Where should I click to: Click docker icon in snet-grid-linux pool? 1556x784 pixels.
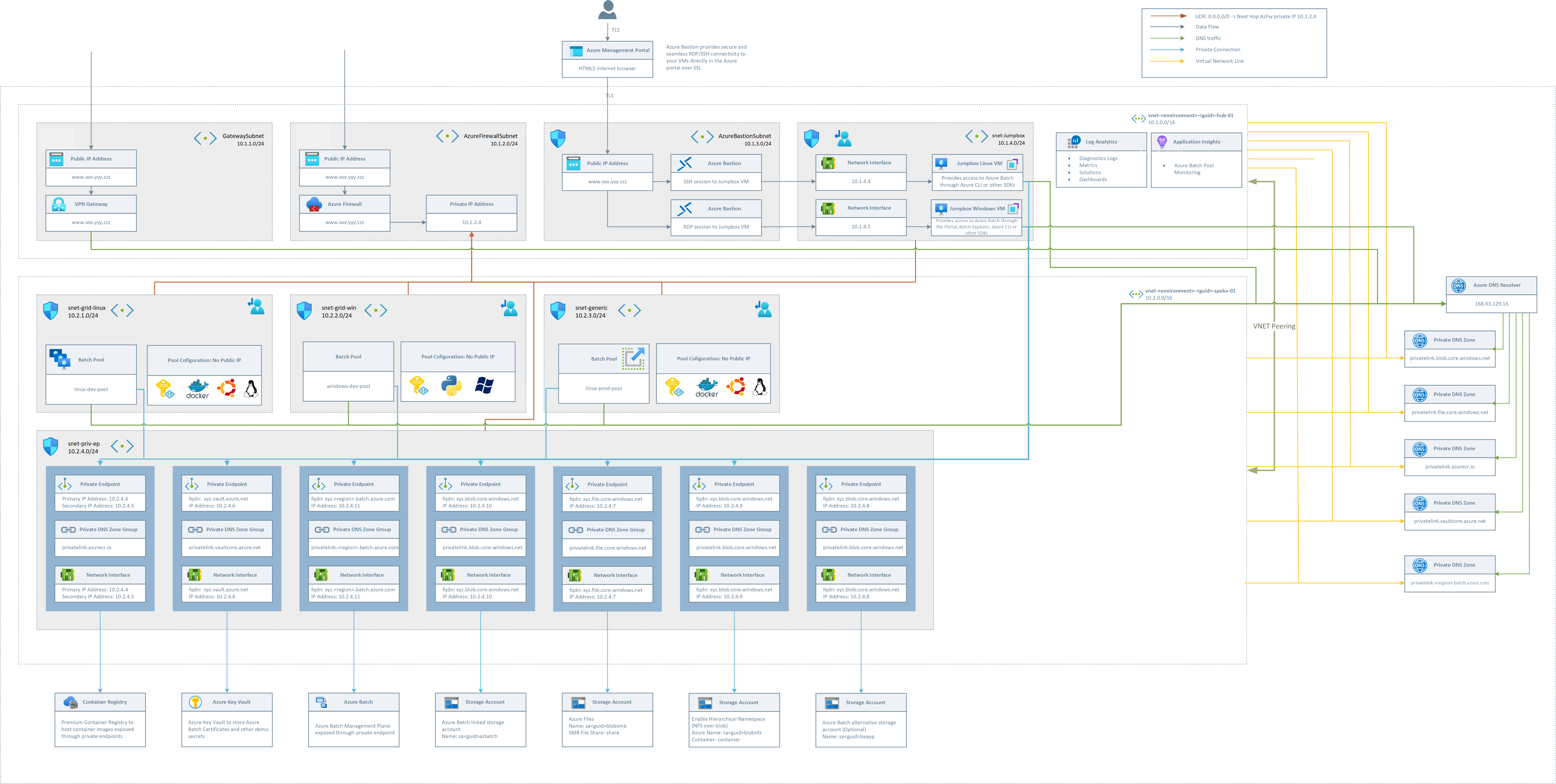click(198, 388)
